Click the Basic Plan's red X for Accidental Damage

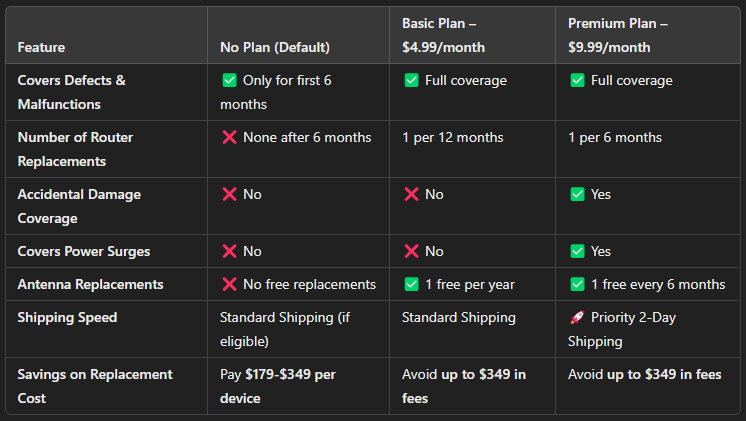(410, 195)
